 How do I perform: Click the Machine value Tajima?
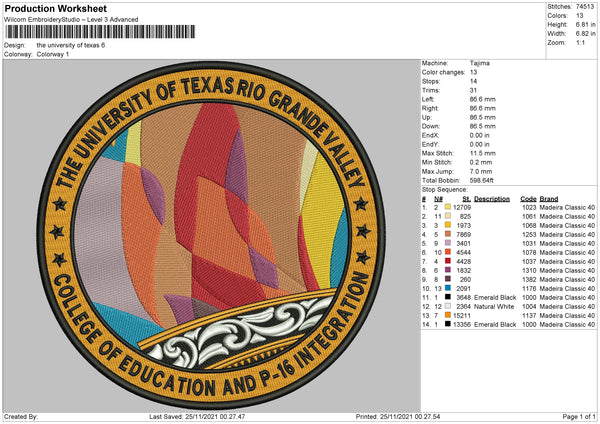(479, 63)
